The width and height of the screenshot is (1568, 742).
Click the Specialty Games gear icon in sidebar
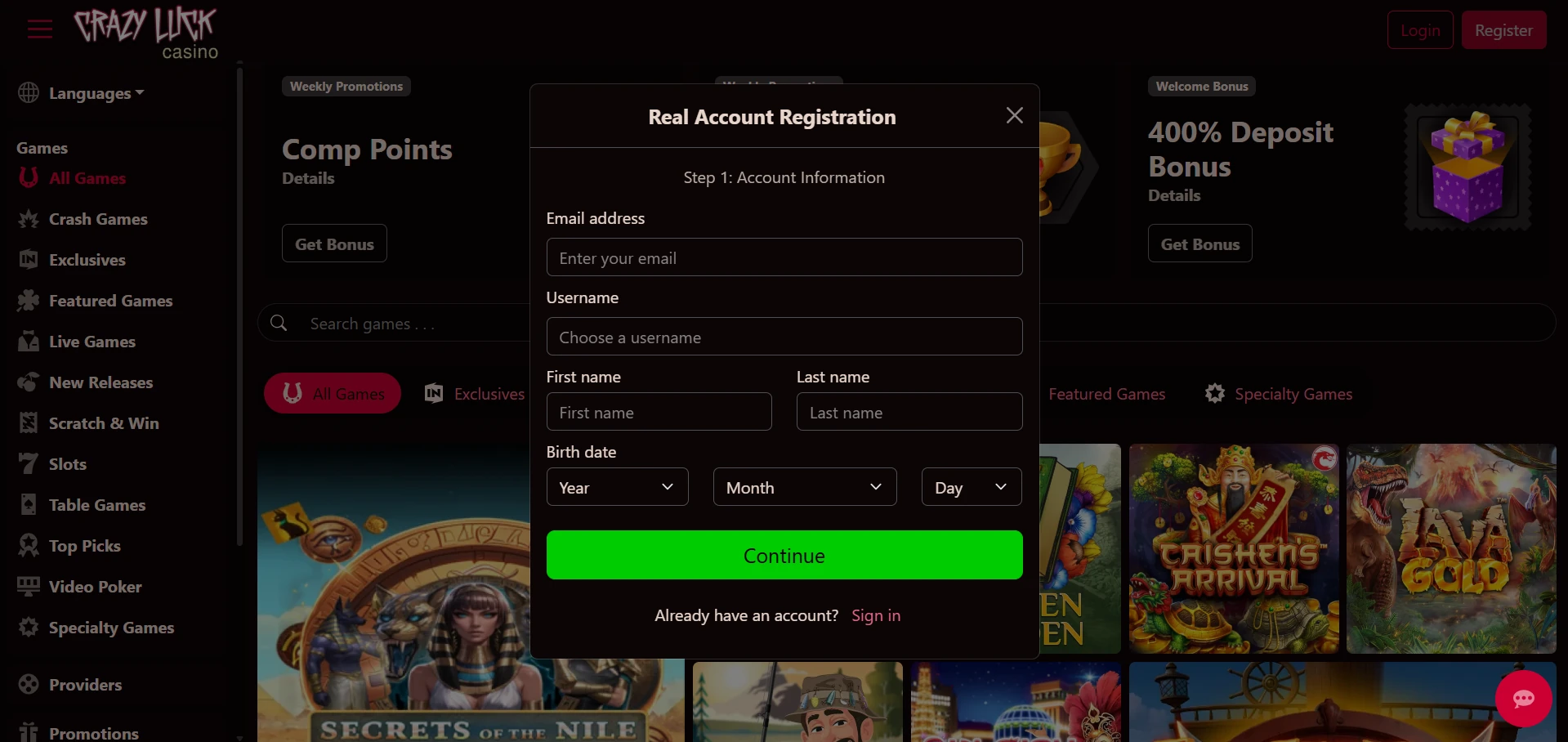(29, 628)
